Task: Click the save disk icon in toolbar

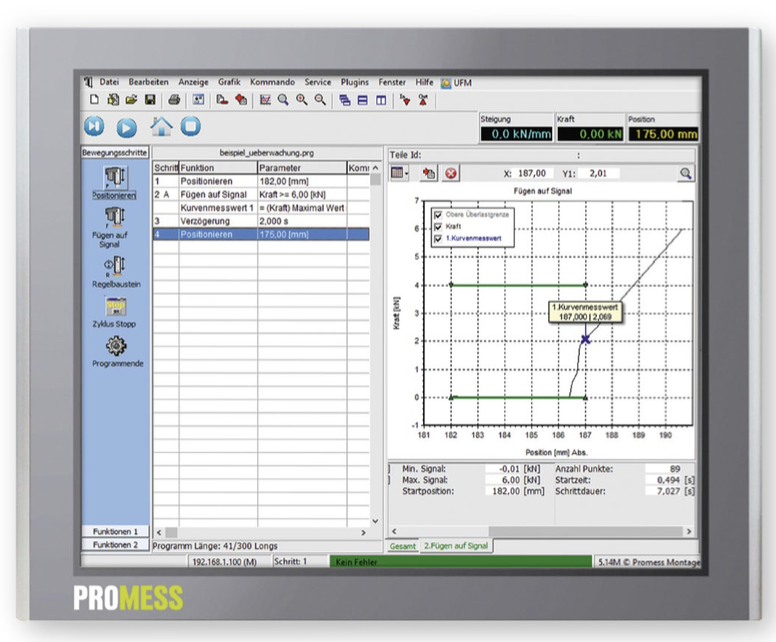Action: pyautogui.click(x=149, y=100)
